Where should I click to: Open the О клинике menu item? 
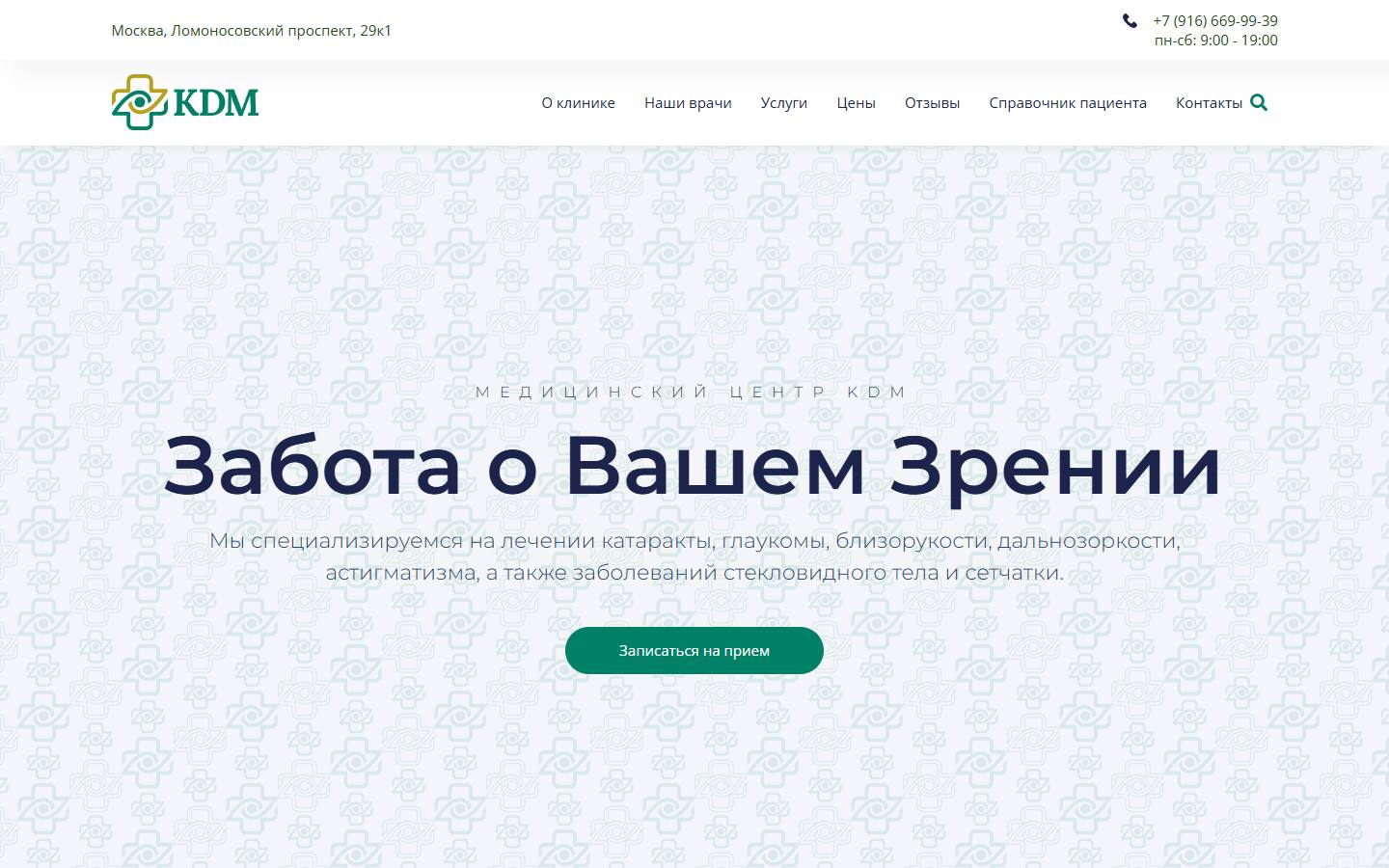(x=578, y=102)
